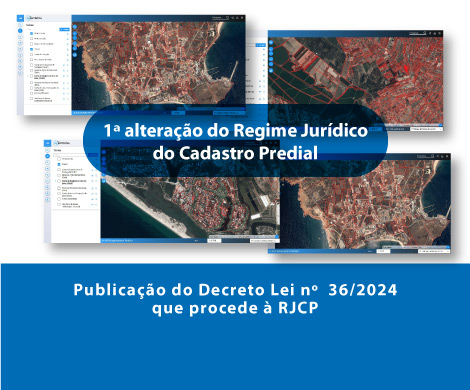Open the hamburger menu in the bottom-left map window
470x390 pixels.
pyautogui.click(x=47, y=143)
